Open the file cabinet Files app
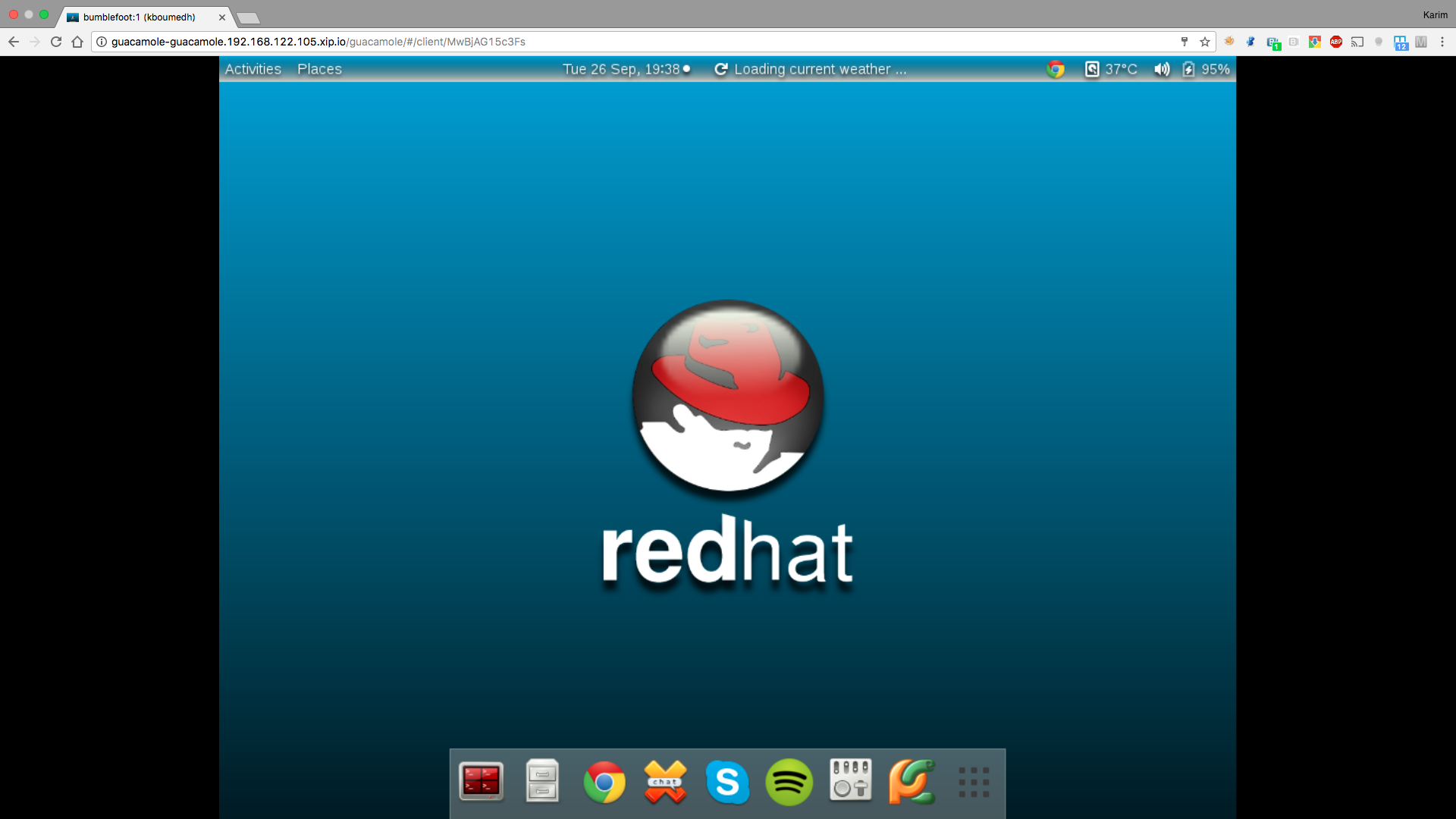 tap(542, 782)
